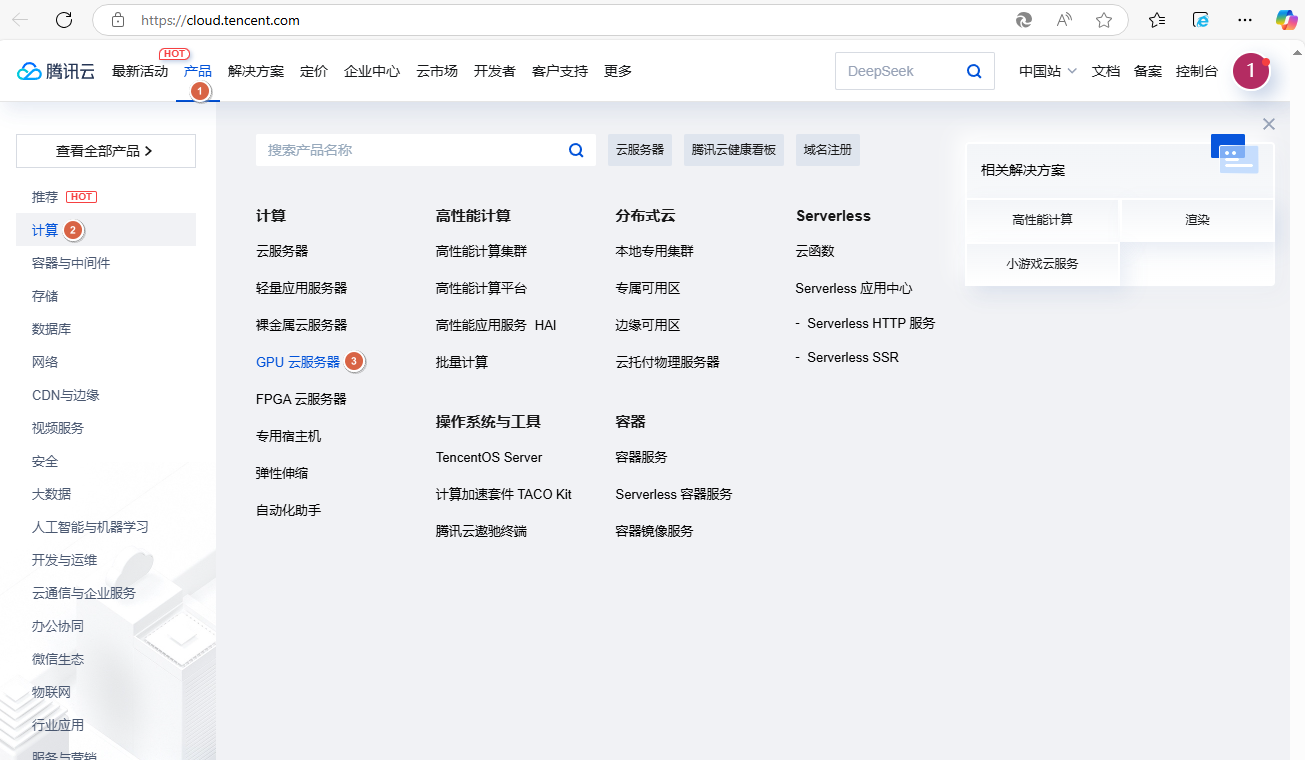The width and height of the screenshot is (1305, 760).
Task: Open the browser settings ellipsis menu
Action: point(1245,20)
